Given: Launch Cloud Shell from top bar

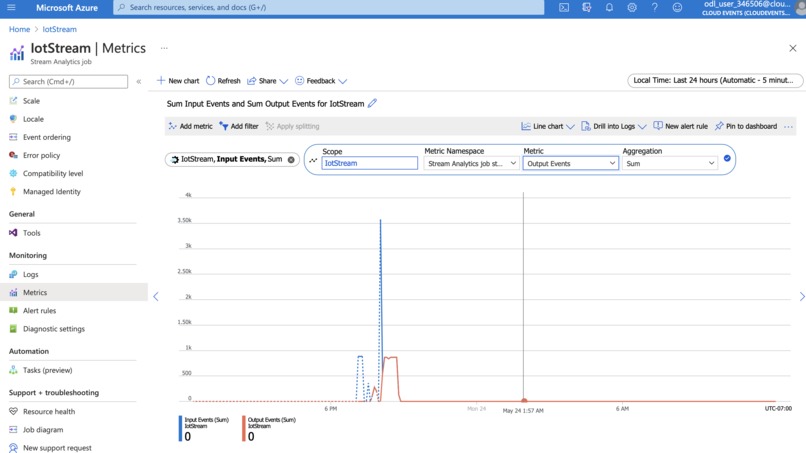Looking at the screenshot, I should point(564,7).
